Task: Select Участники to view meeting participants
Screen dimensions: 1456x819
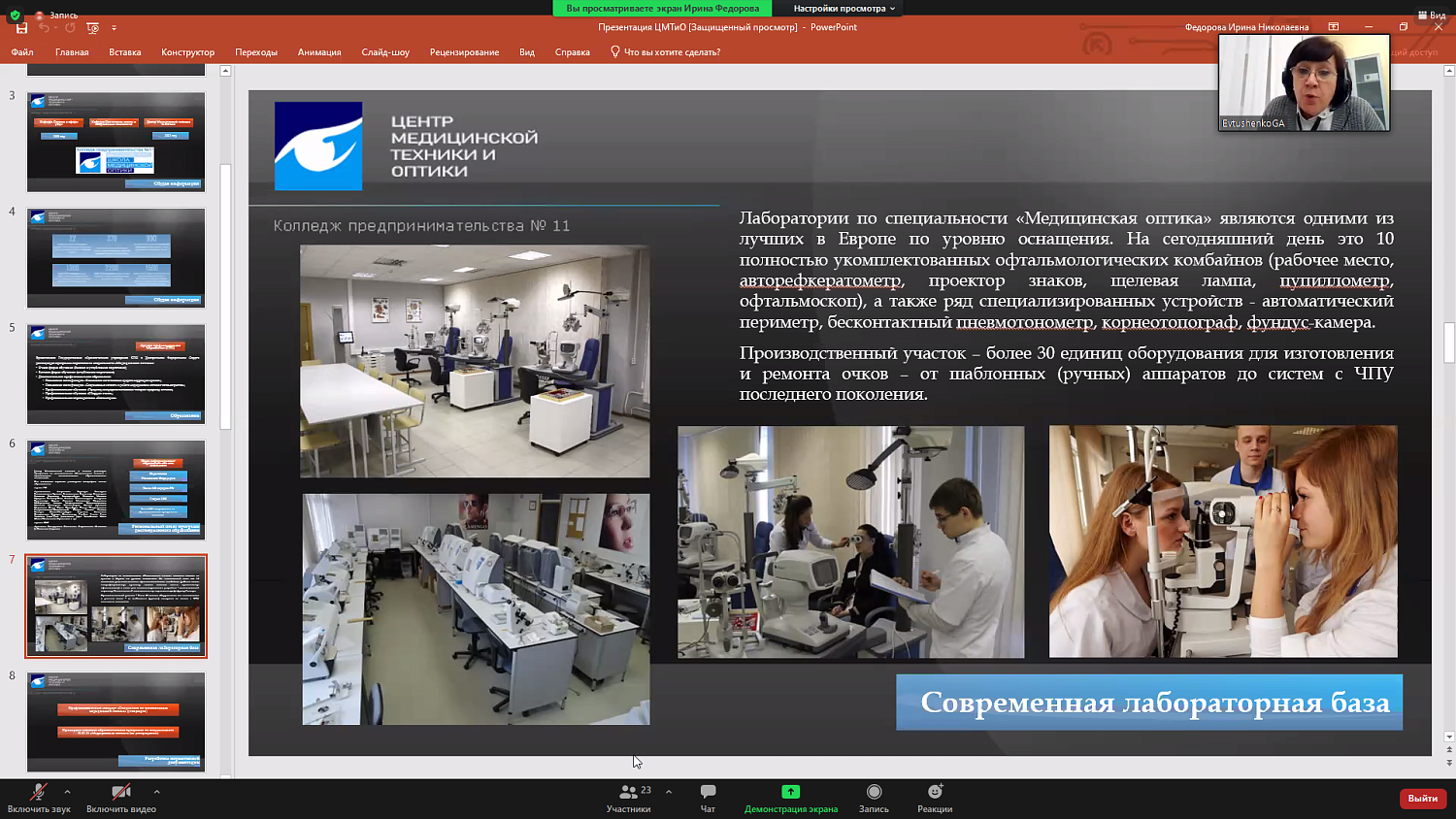Action: [631, 798]
